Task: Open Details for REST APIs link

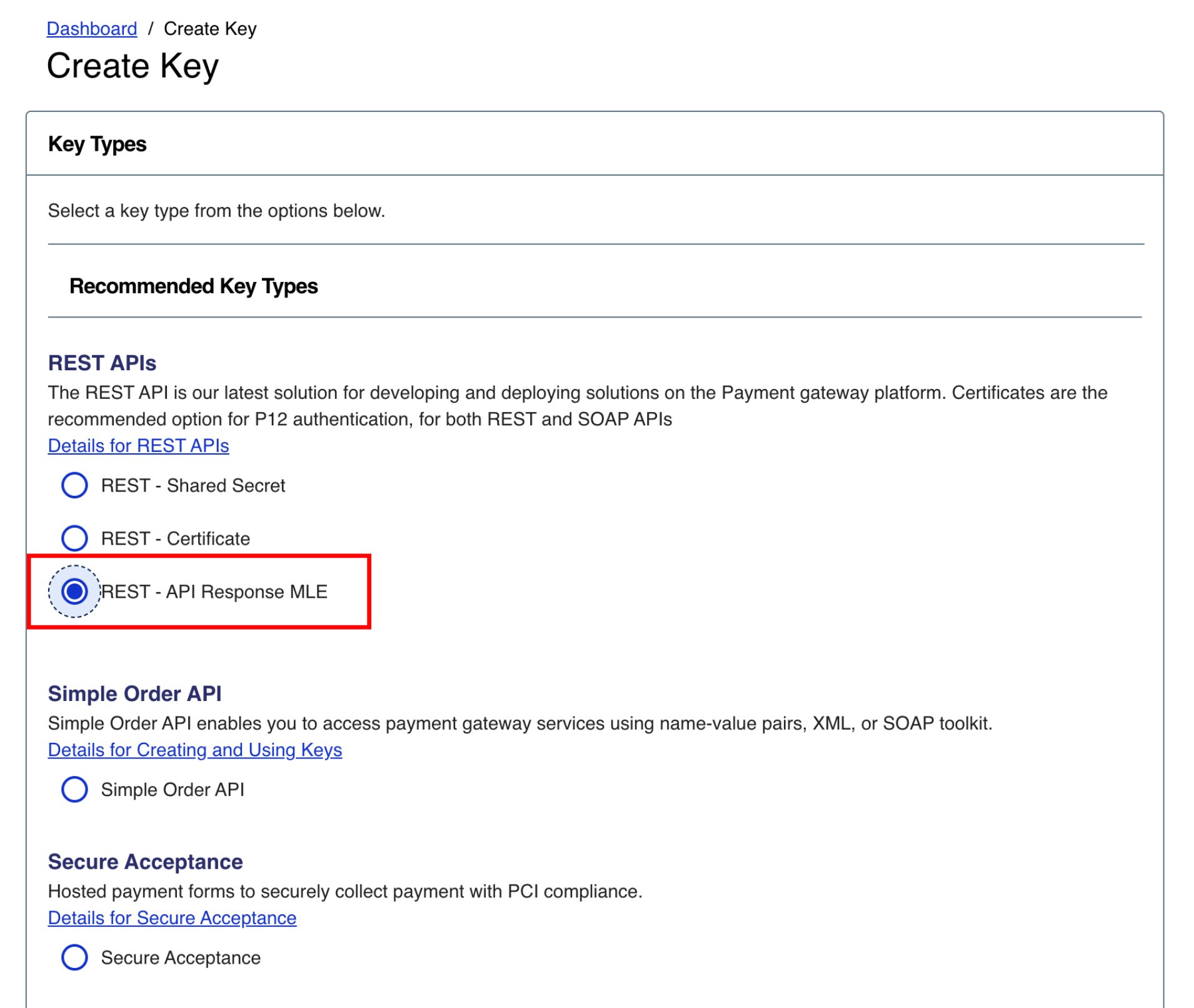Action: pyautogui.click(x=139, y=446)
